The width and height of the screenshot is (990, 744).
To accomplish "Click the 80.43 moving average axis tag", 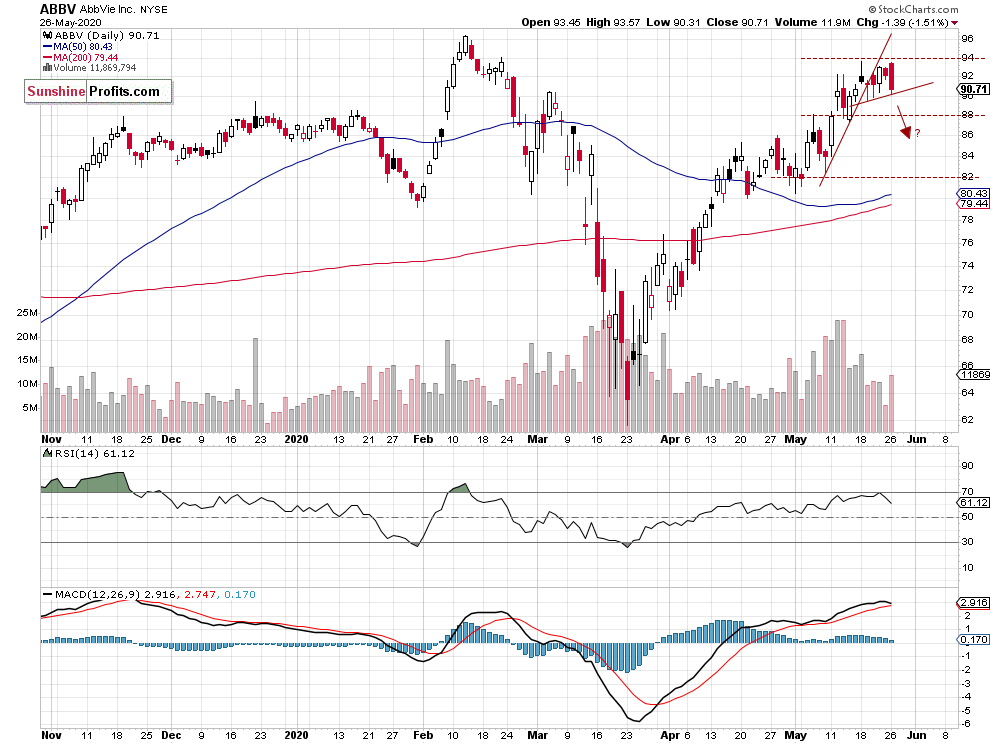I will 974,193.
